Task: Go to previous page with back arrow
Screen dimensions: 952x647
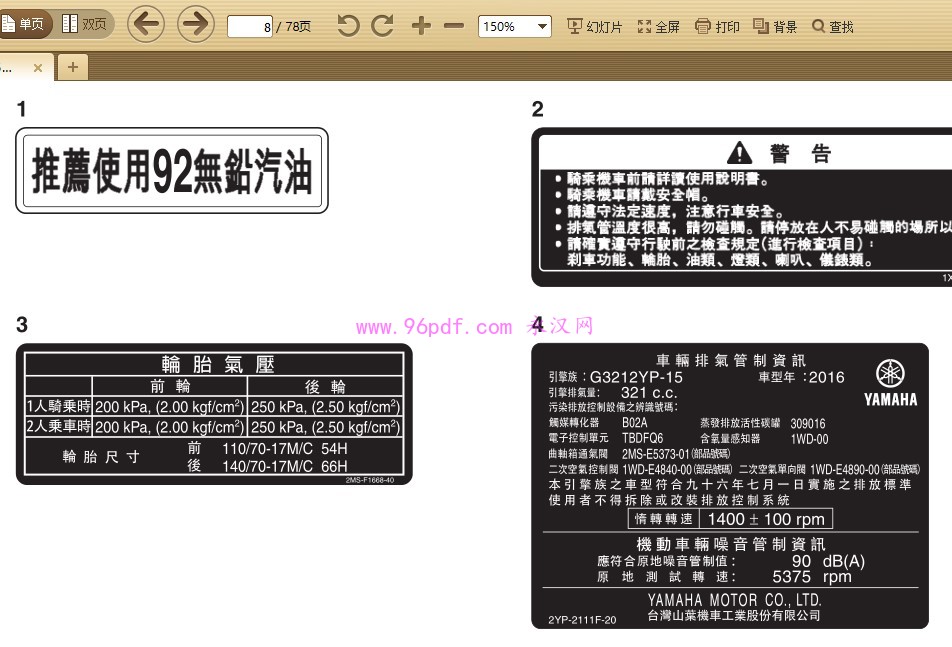Action: coord(146,25)
